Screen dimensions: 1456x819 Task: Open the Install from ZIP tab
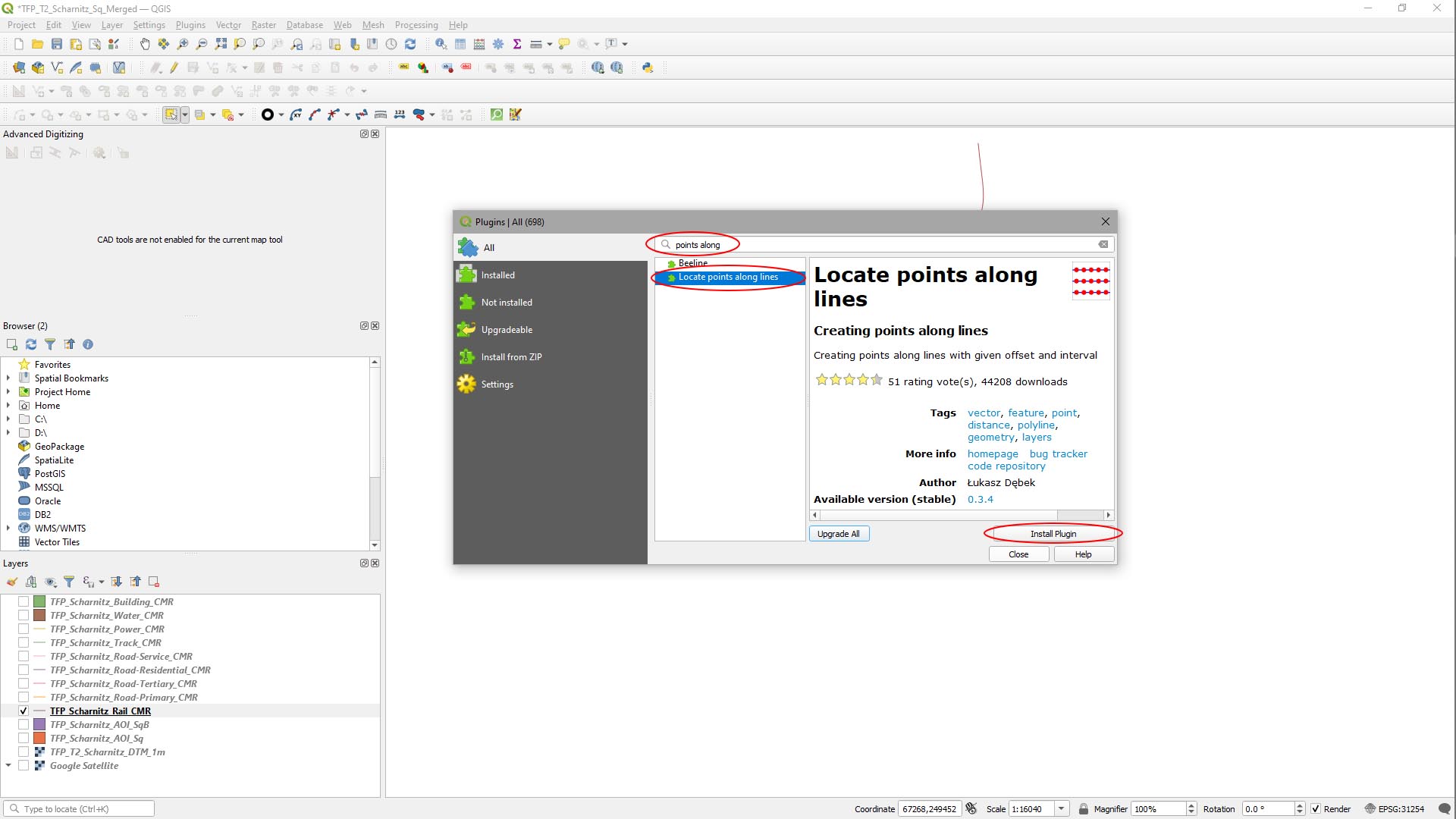(x=550, y=357)
